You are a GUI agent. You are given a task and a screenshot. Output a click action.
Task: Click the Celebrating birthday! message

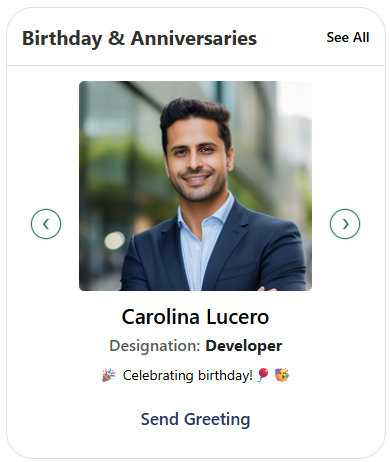point(188,375)
